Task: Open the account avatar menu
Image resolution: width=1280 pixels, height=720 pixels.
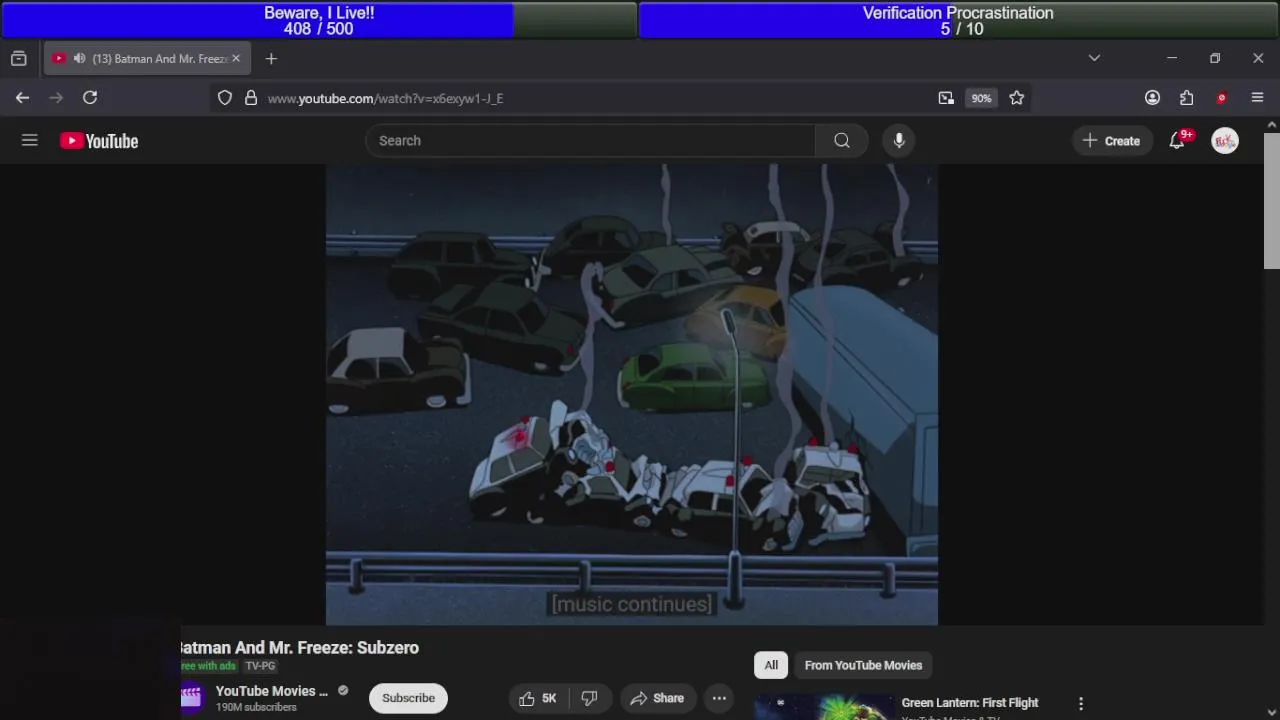Action: (x=1225, y=141)
